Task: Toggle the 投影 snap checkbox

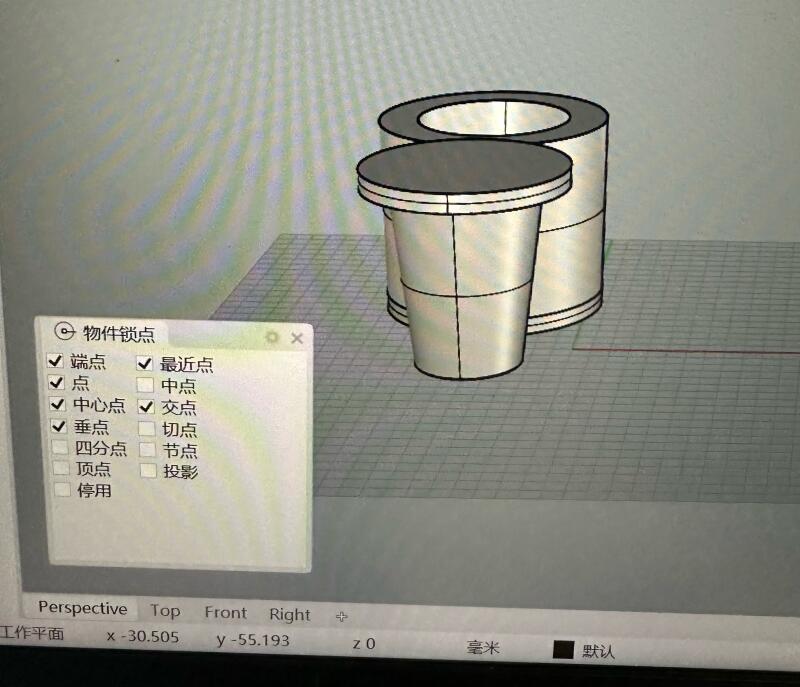Action: (148, 470)
